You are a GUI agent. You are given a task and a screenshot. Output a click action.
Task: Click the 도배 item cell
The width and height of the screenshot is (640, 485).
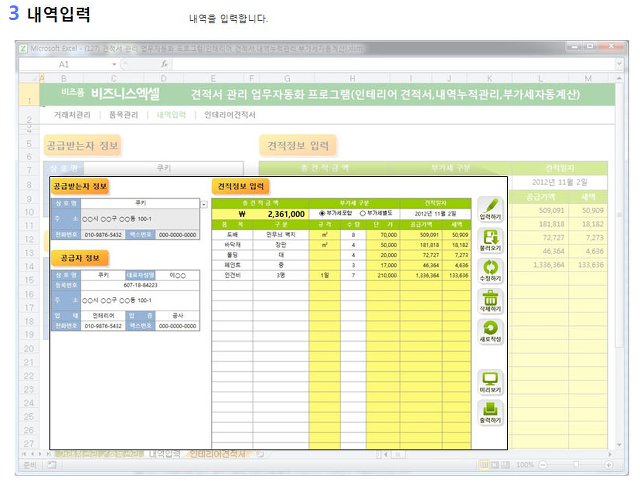pos(232,235)
